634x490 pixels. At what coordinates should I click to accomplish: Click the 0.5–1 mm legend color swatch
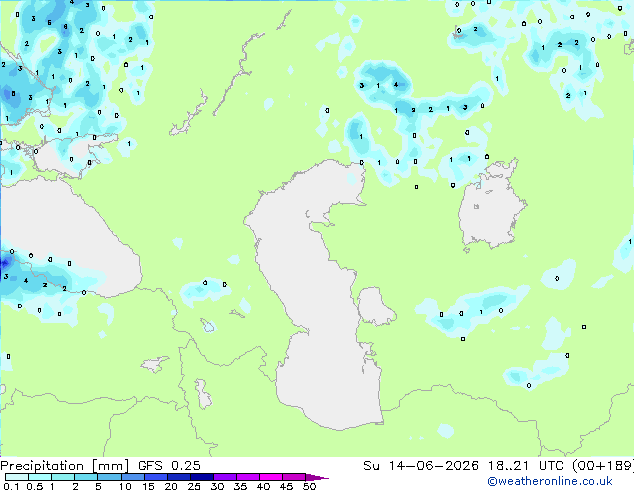point(40,477)
